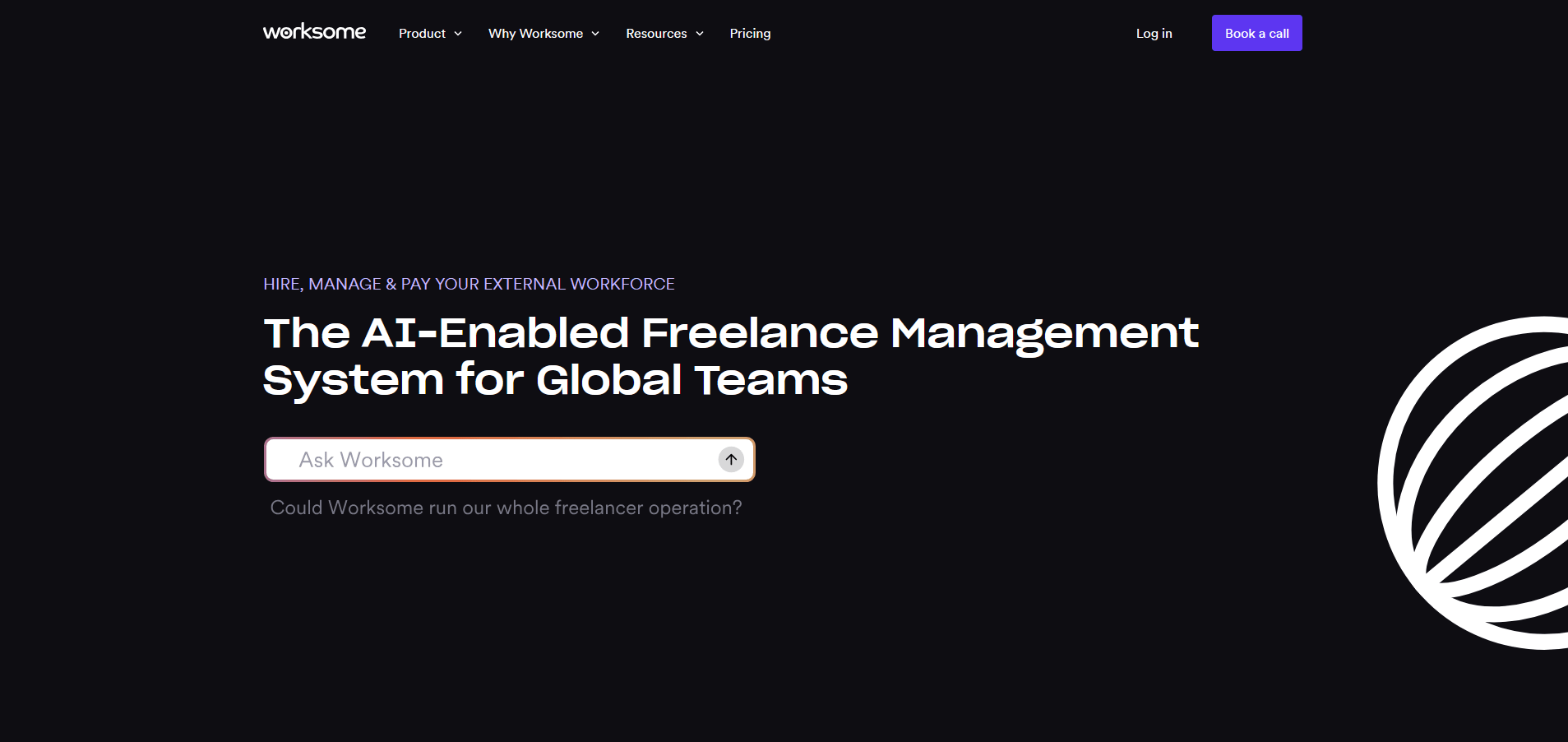Submit query with the arrow-up button
The image size is (1568, 742).
(x=731, y=460)
